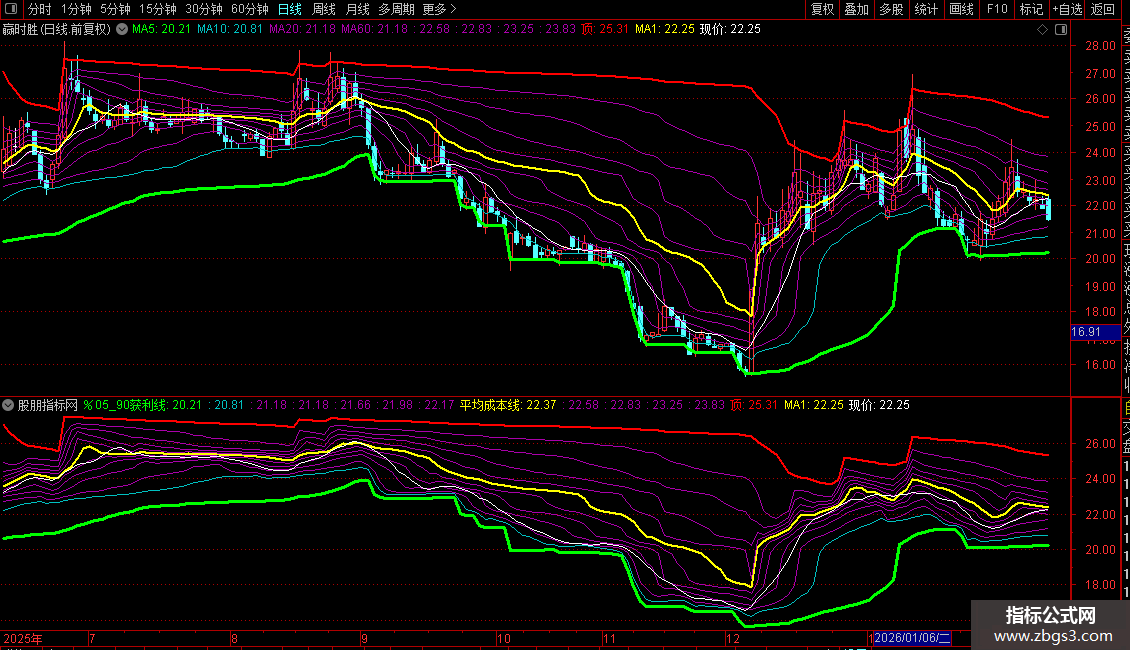Click the diamond marker icon above chart
This screenshot has width=1130, height=650.
pyautogui.click(x=1042, y=30)
